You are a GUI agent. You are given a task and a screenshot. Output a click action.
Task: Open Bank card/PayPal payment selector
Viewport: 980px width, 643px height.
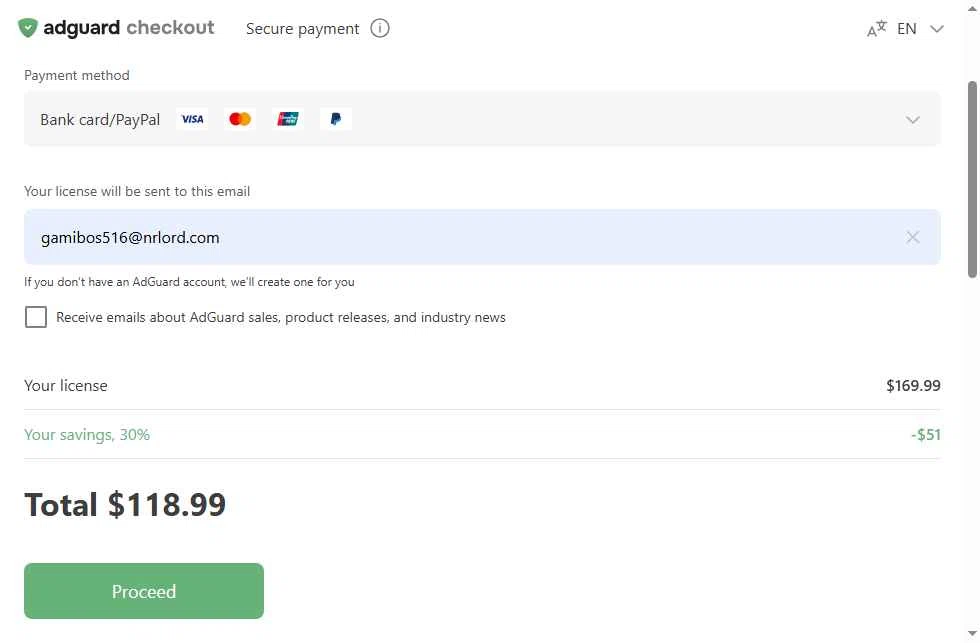pos(482,119)
